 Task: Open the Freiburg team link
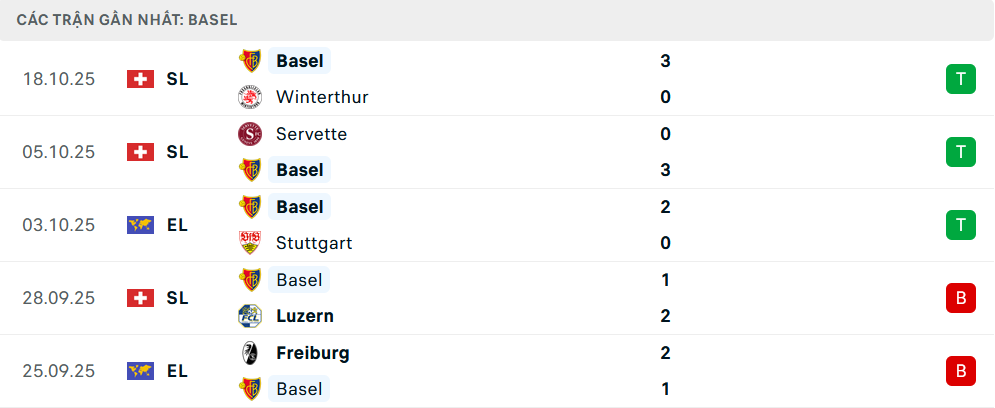coord(313,353)
